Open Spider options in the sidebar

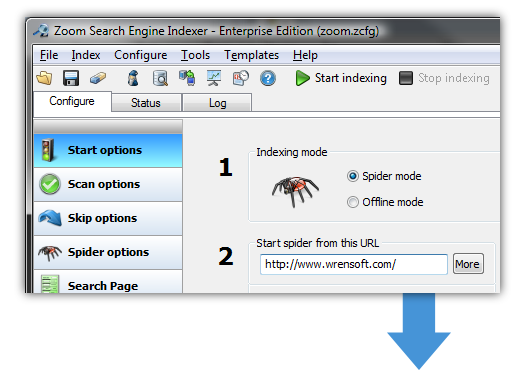108,252
